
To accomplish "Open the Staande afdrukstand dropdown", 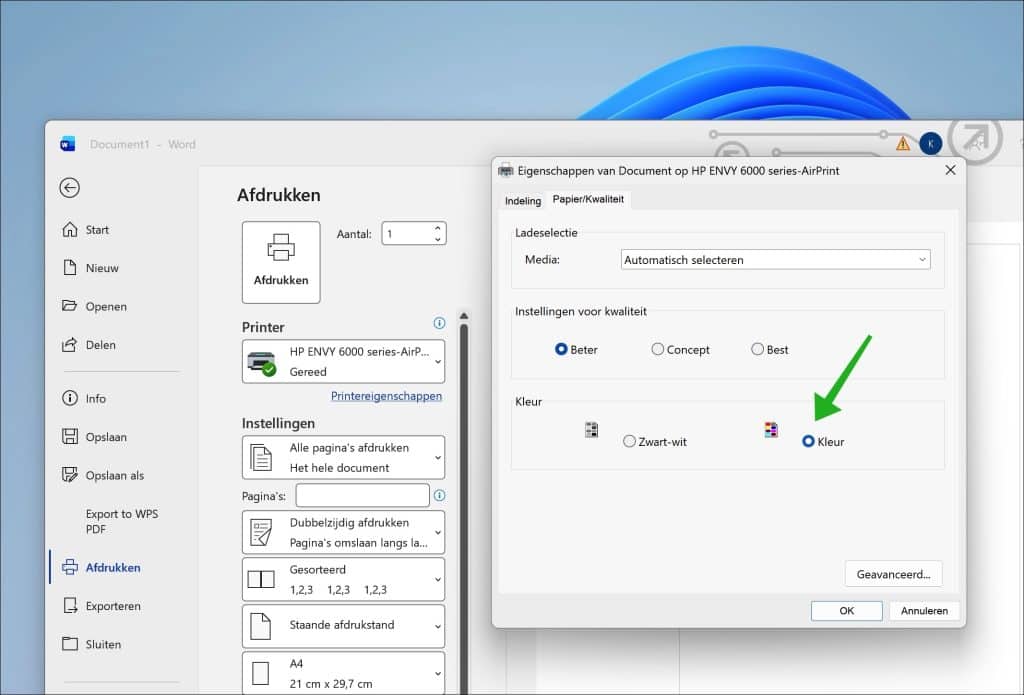I will point(344,626).
